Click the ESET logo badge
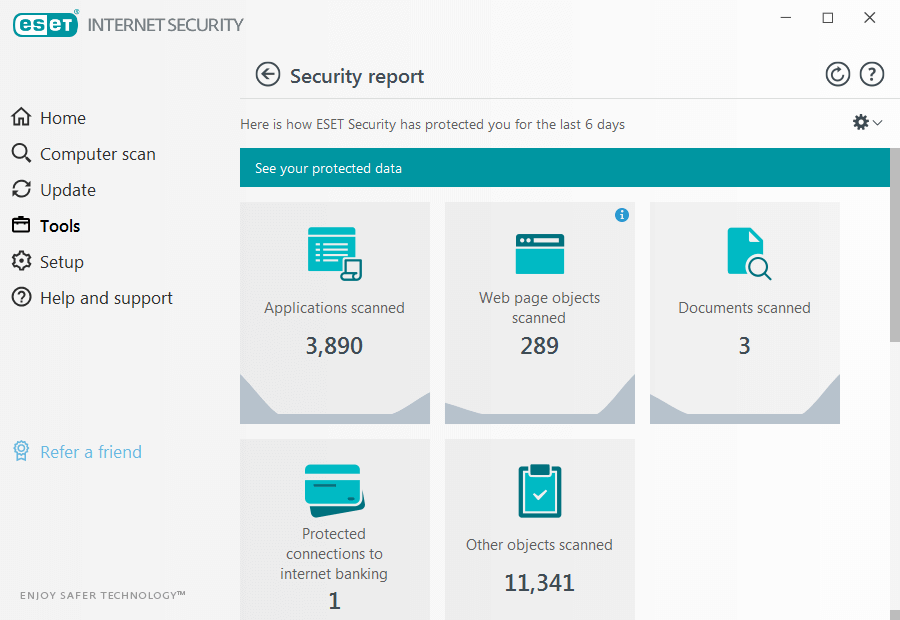The width and height of the screenshot is (900, 620). pos(45,24)
